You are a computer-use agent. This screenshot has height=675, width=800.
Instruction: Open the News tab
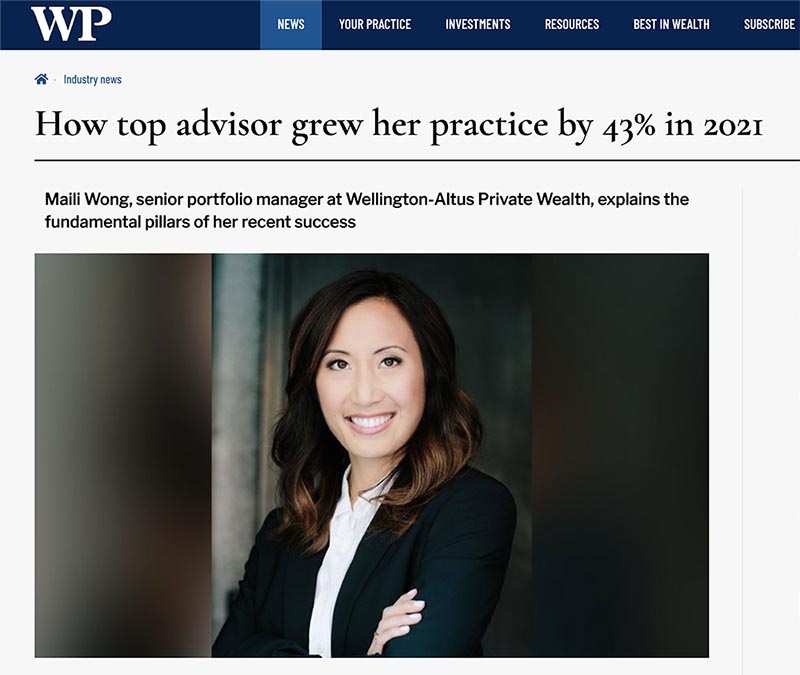291,24
